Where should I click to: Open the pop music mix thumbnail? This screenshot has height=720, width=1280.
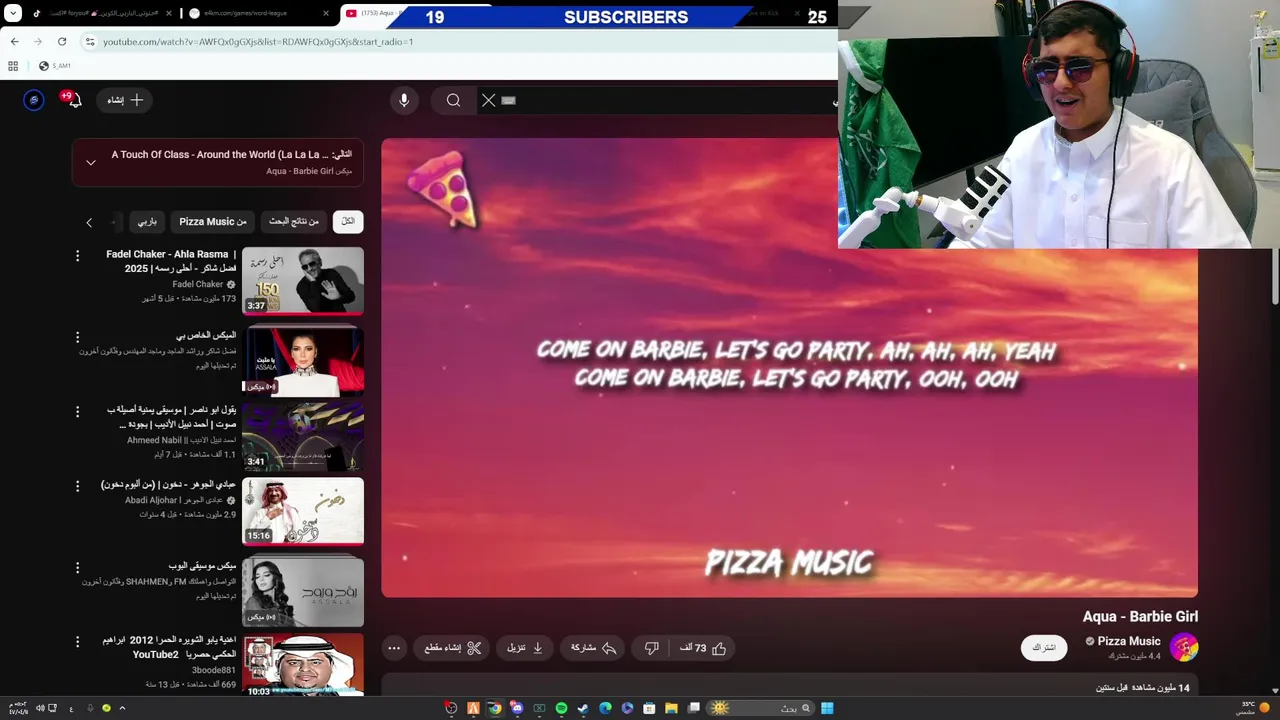tap(303, 591)
